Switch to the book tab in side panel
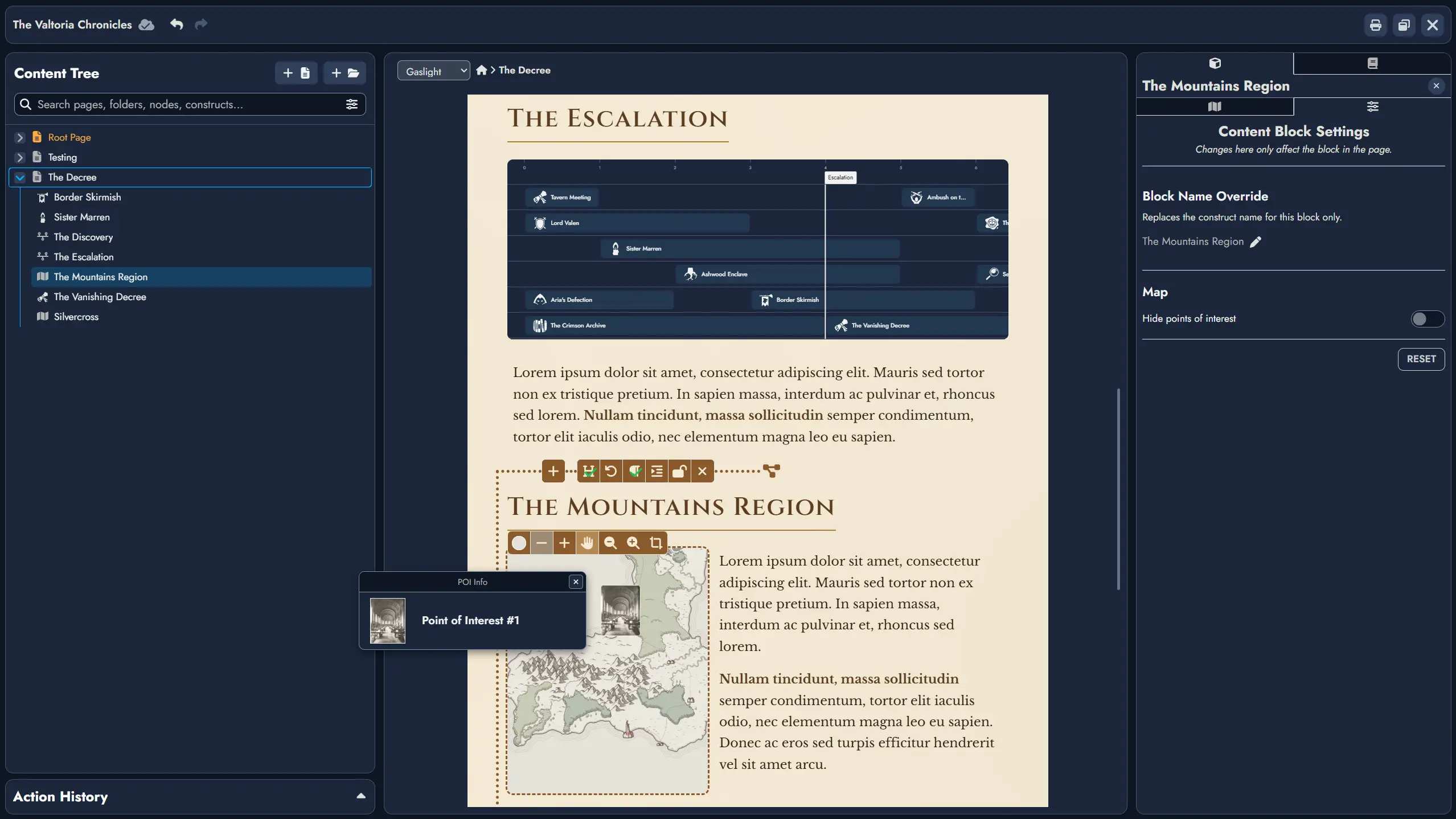The image size is (1456, 819). pyautogui.click(x=1372, y=63)
